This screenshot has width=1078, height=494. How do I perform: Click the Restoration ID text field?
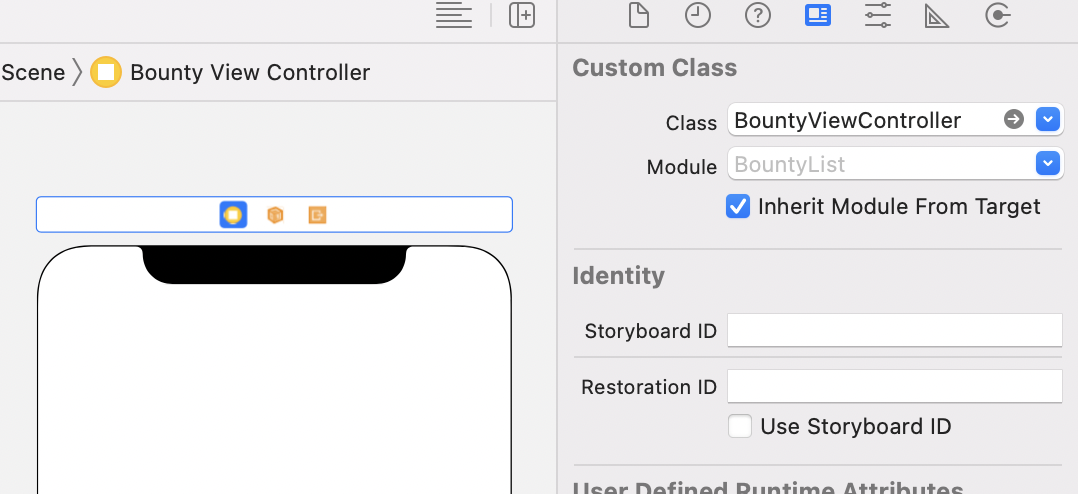[x=895, y=386]
